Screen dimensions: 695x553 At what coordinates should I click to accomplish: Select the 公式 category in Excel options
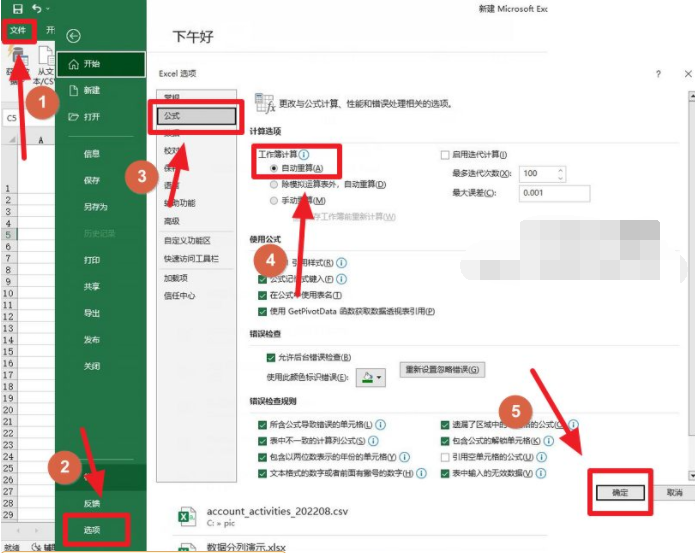(x=196, y=116)
